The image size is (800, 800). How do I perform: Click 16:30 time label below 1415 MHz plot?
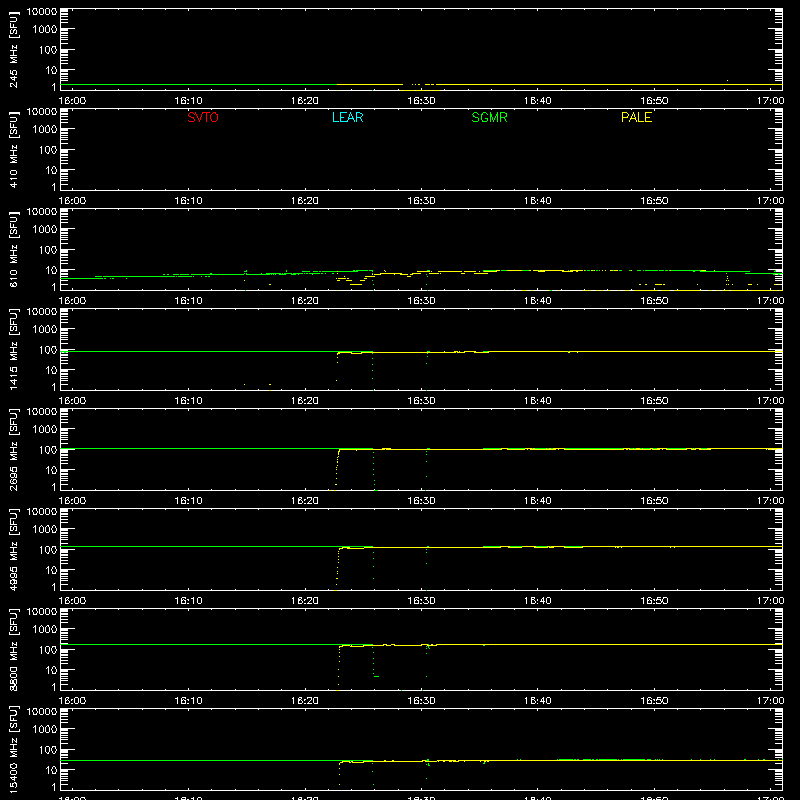click(x=421, y=401)
